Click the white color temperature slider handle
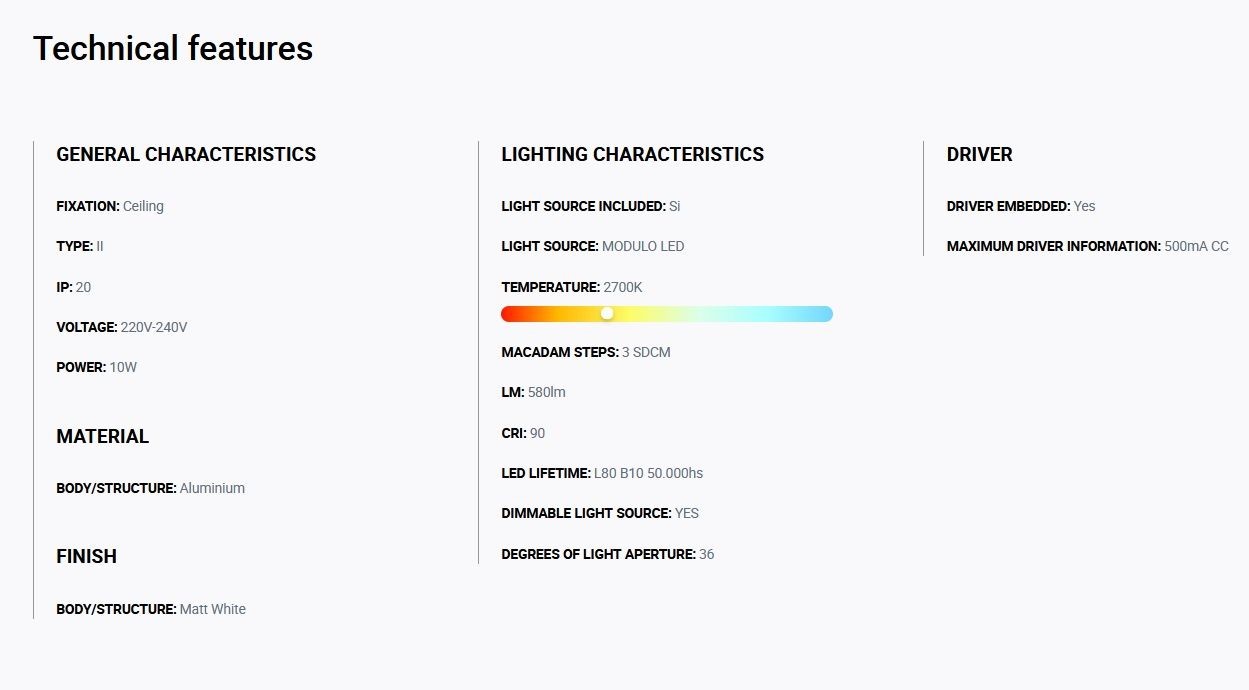The height and width of the screenshot is (690, 1249). [607, 314]
